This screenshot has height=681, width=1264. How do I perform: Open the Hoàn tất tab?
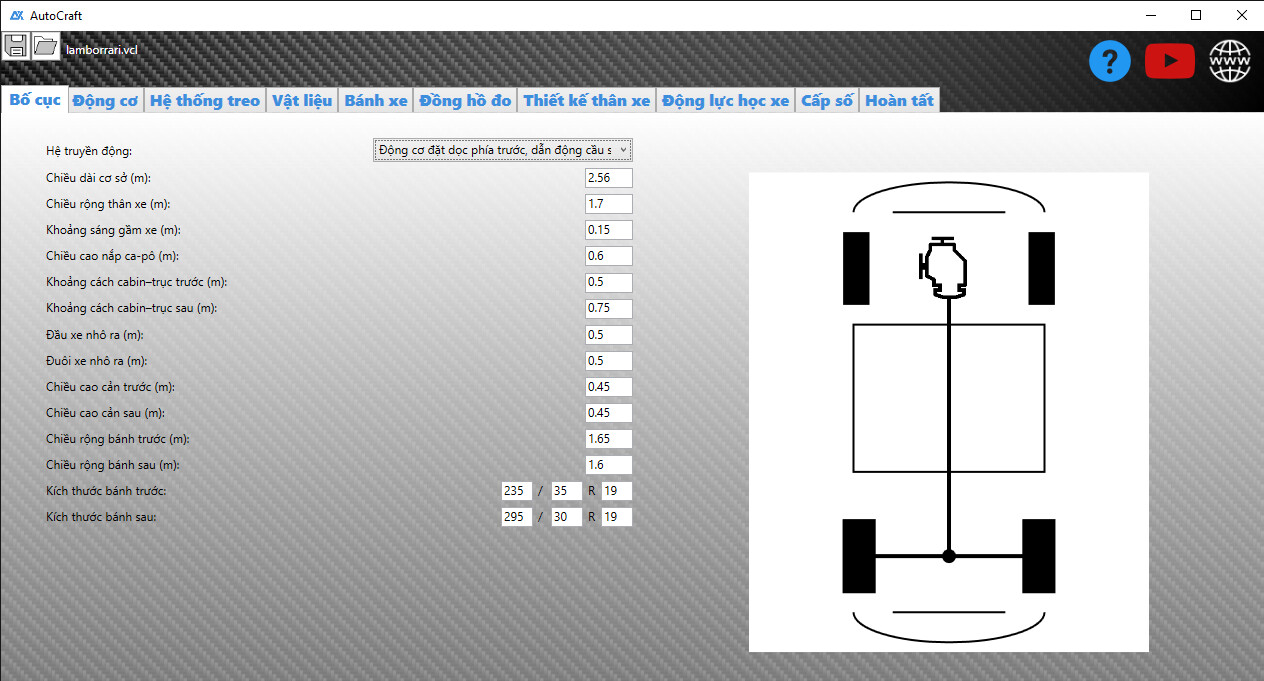click(x=899, y=100)
